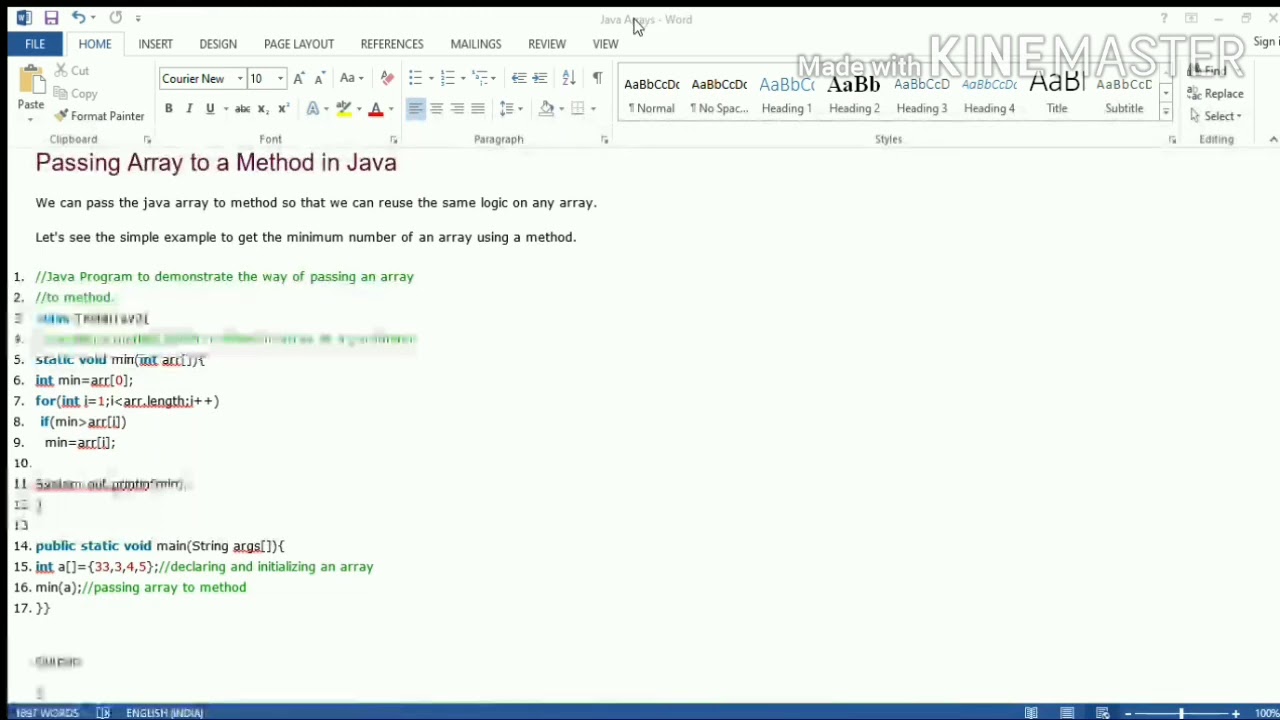This screenshot has height=720, width=1280.
Task: Click the Clear All Formatting icon
Action: (x=387, y=78)
